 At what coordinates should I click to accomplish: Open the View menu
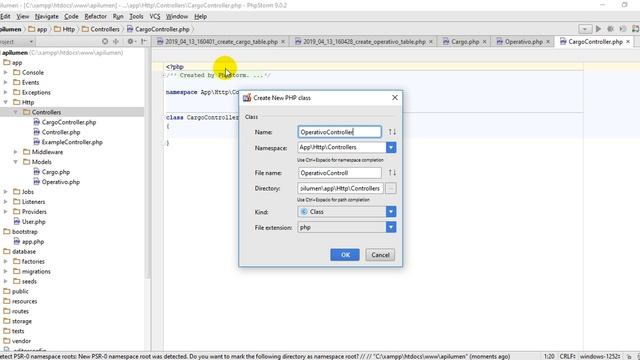coord(22,16)
